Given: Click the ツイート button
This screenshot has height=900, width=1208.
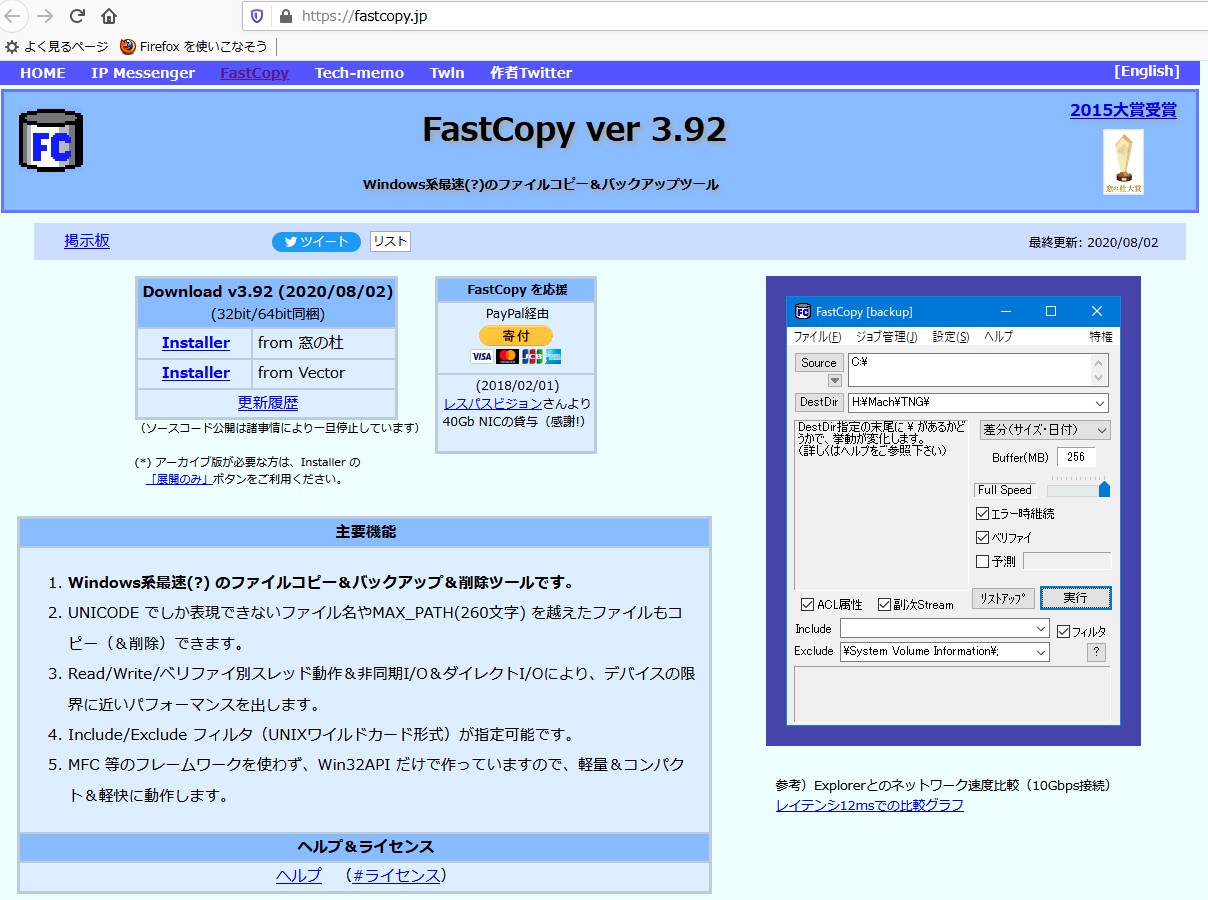Looking at the screenshot, I should (x=316, y=242).
